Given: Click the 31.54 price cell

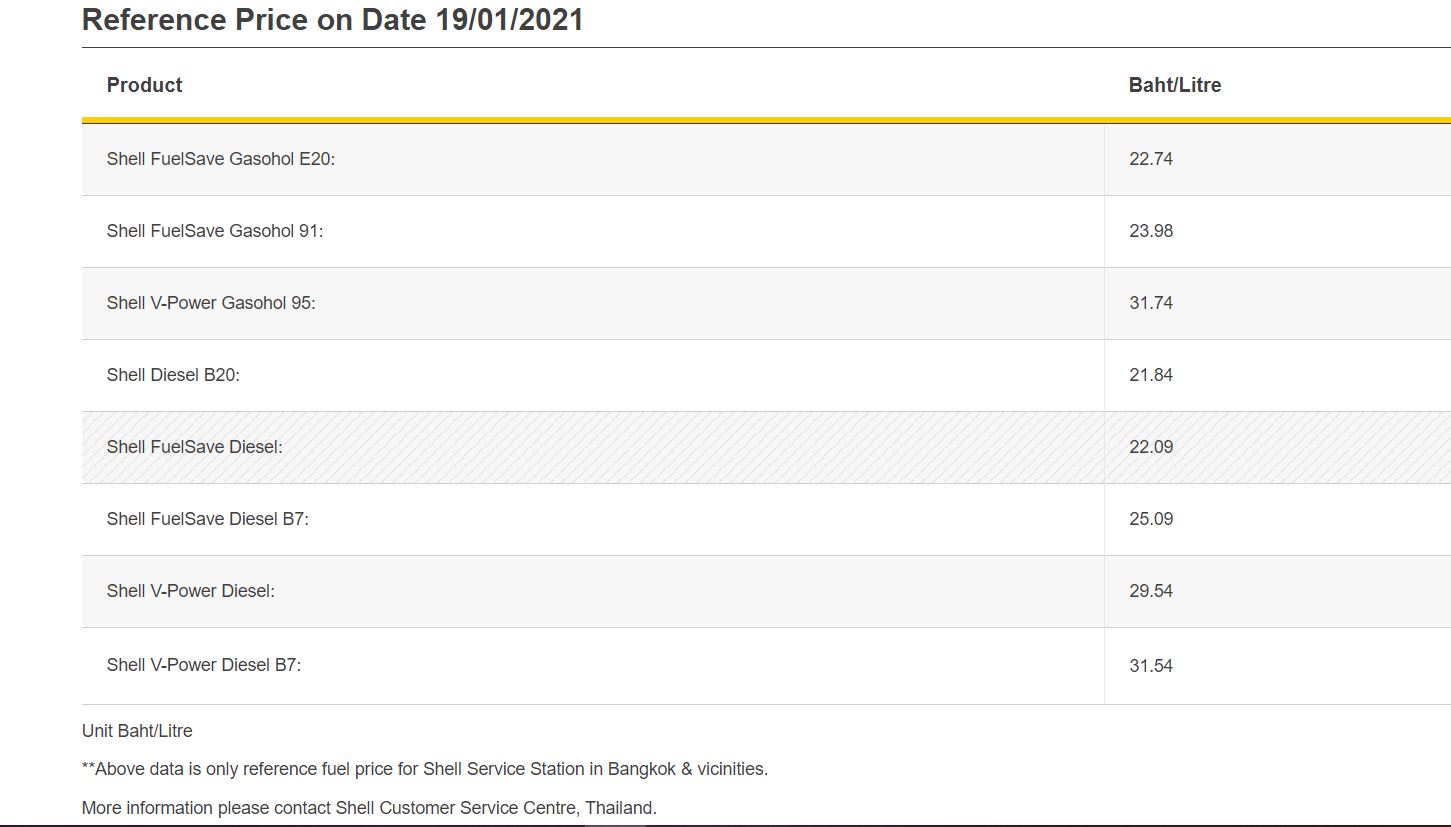Looking at the screenshot, I should pyautogui.click(x=1151, y=666).
